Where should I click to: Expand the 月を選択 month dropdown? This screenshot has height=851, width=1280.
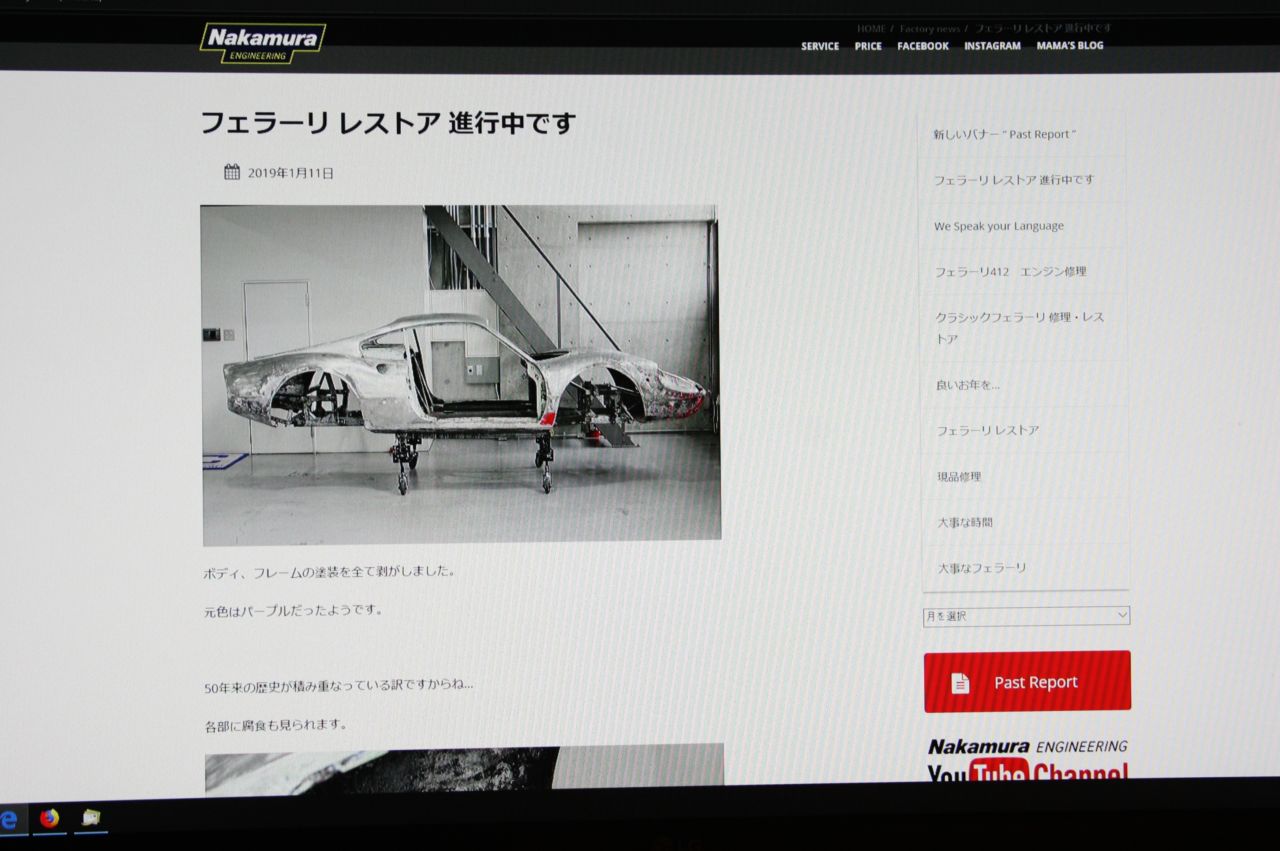(1026, 616)
